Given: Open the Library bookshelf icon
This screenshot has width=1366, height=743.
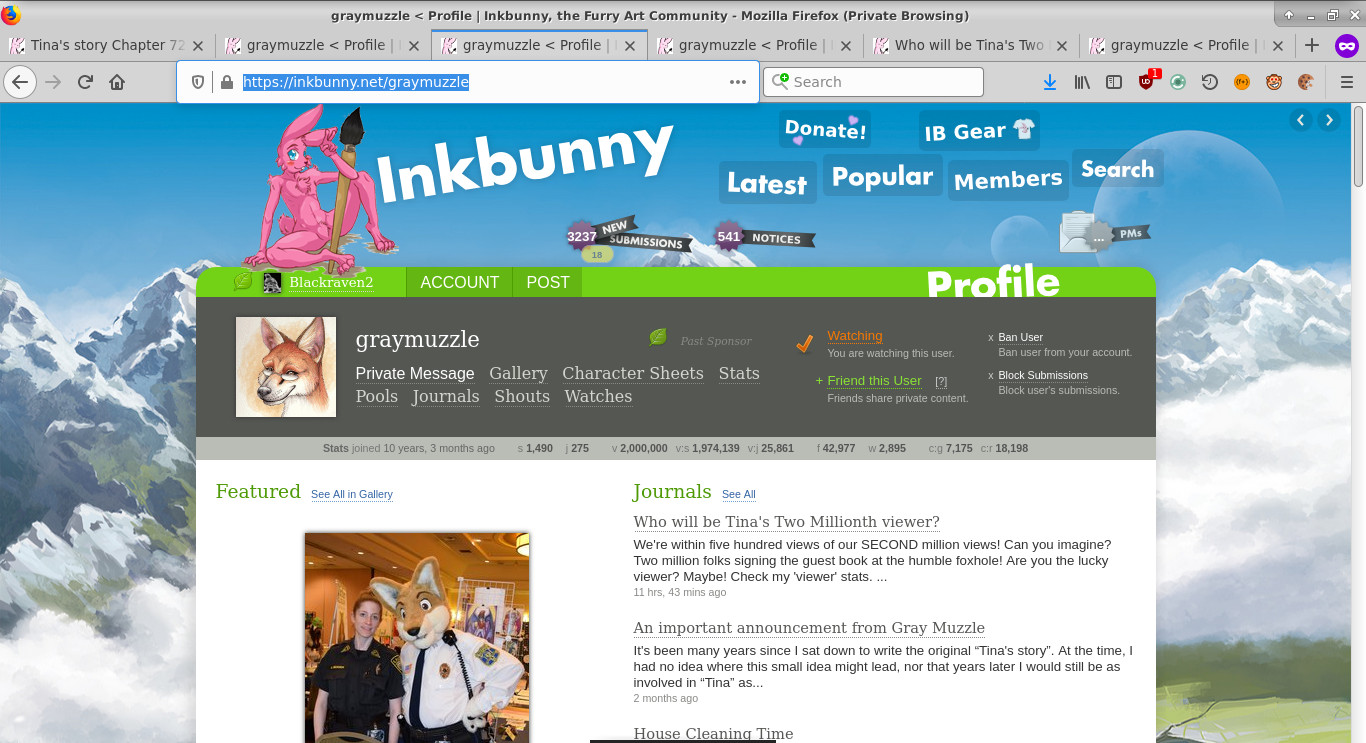Looking at the screenshot, I should 1082,83.
